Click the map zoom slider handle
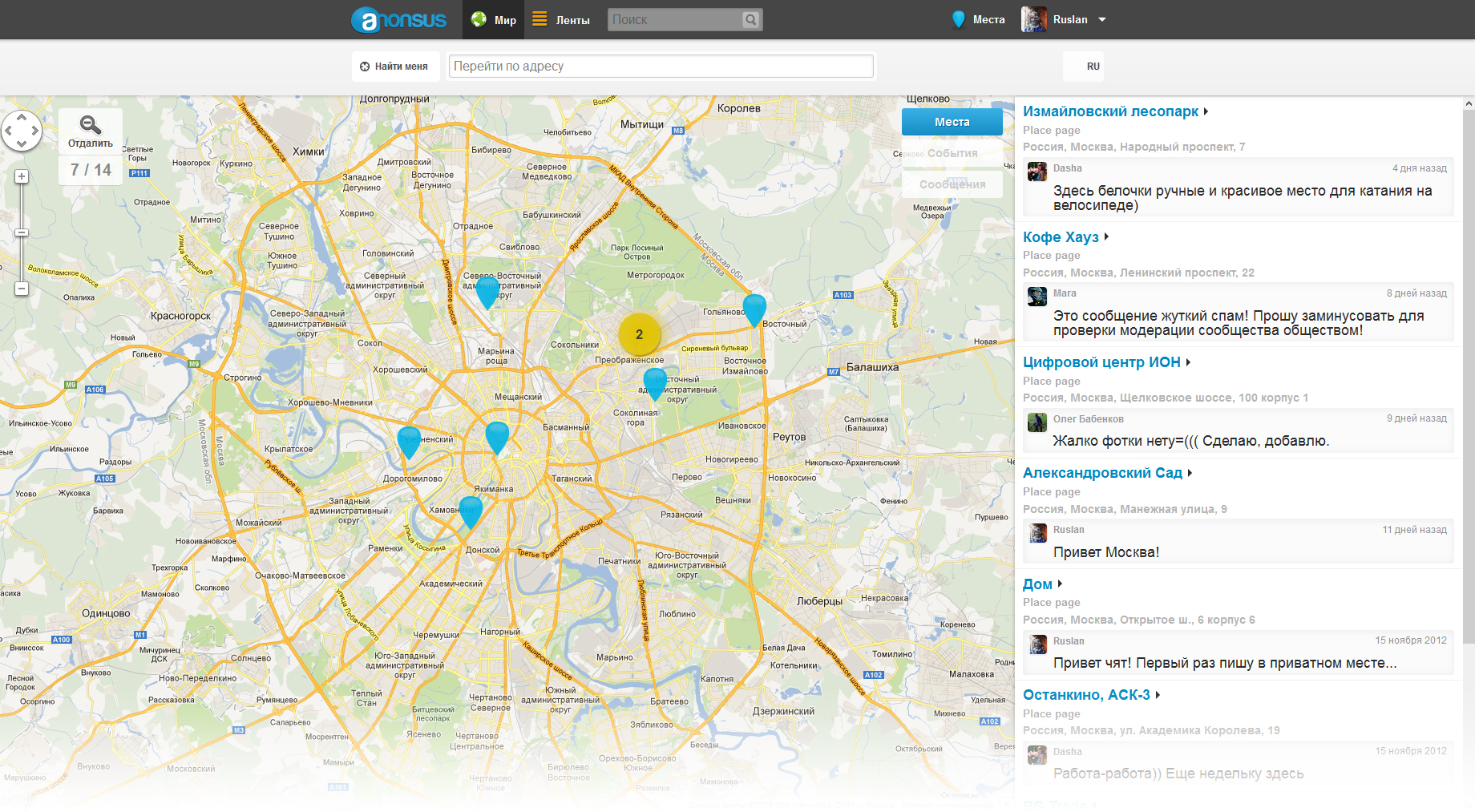The image size is (1475, 812). pos(22,232)
